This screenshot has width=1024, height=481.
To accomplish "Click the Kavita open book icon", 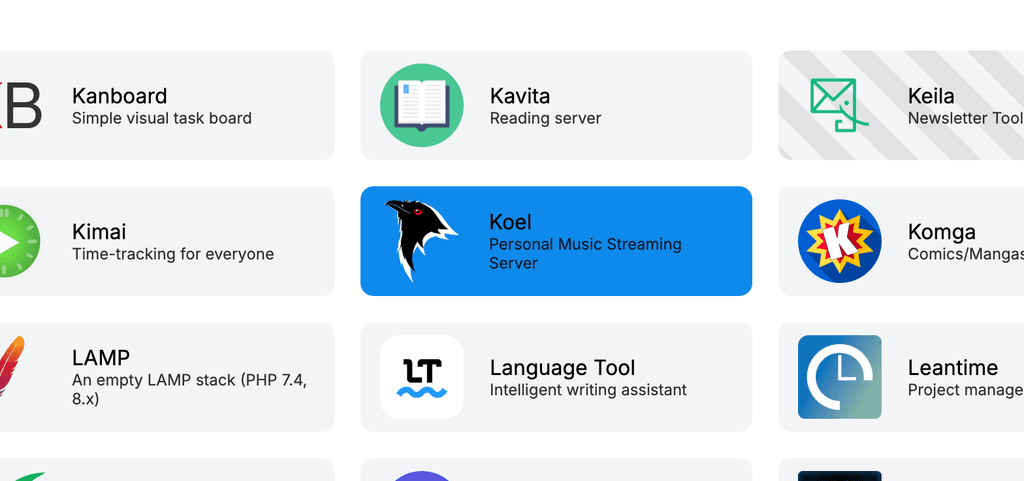I will 421,105.
